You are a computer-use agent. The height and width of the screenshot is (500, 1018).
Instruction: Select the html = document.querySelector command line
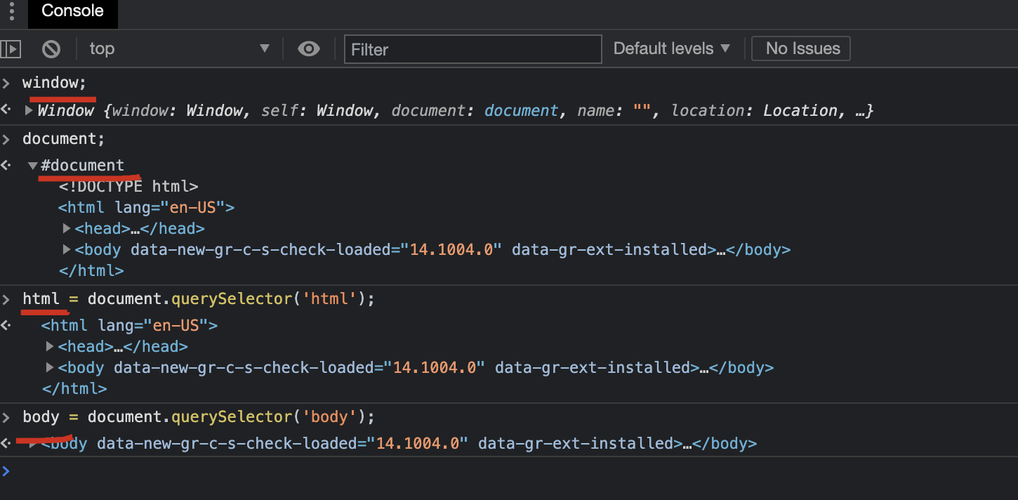point(199,299)
